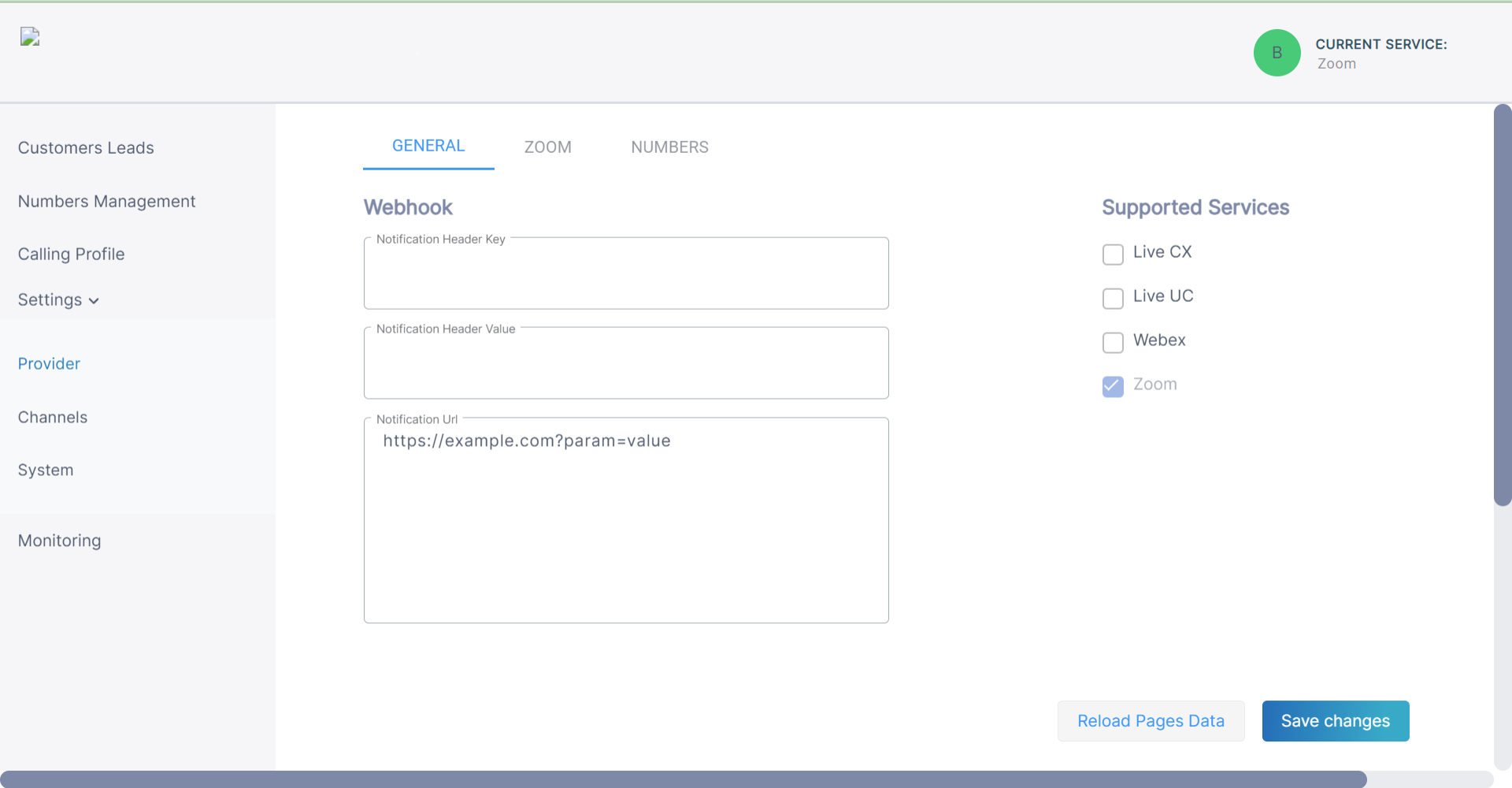The height and width of the screenshot is (788, 1512).
Task: Check the Webex service checkbox
Action: (1113, 343)
